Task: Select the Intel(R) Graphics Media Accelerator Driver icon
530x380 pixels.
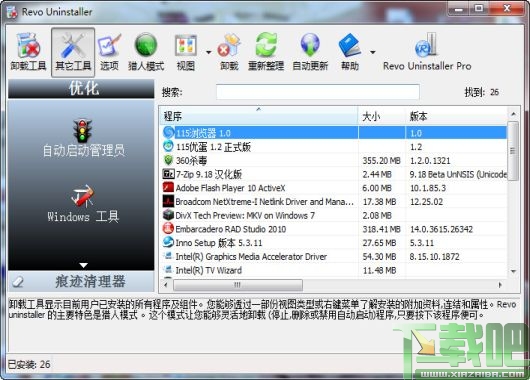Action: click(168, 256)
